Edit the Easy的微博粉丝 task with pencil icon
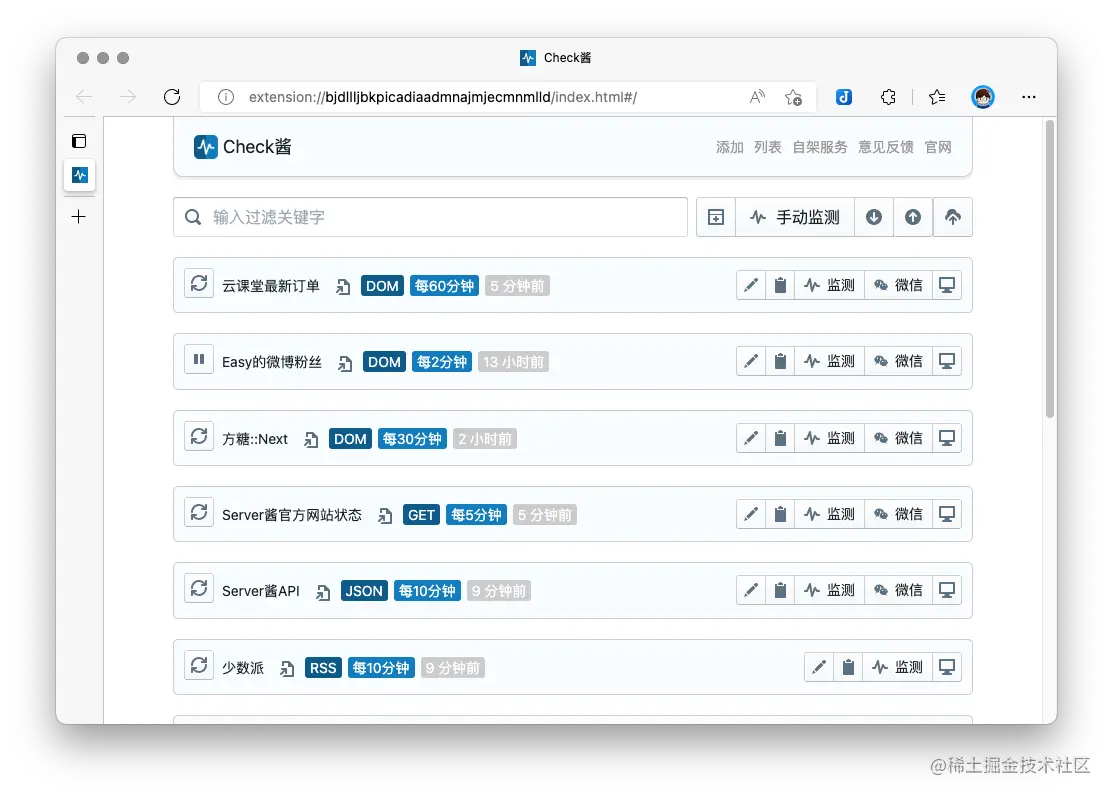Screen dimensions: 1113x798 click(x=751, y=361)
